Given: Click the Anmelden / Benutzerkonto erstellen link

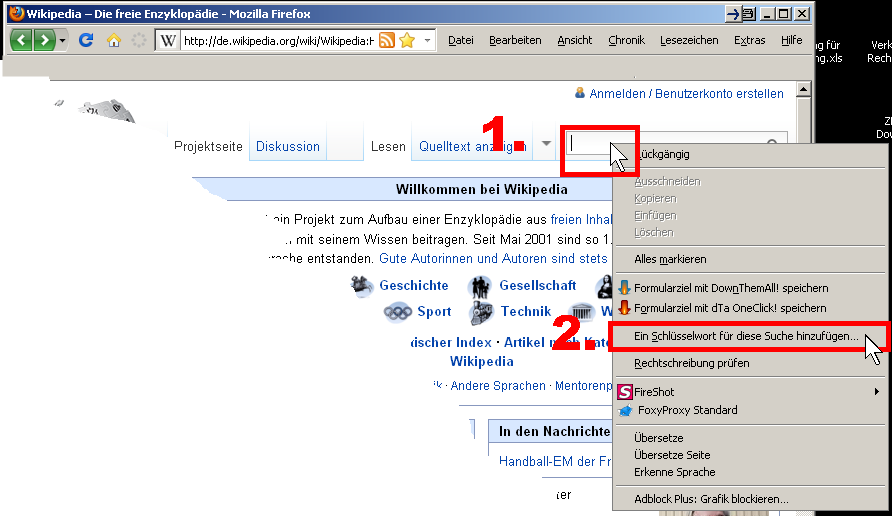Looking at the screenshot, I should 686,94.
